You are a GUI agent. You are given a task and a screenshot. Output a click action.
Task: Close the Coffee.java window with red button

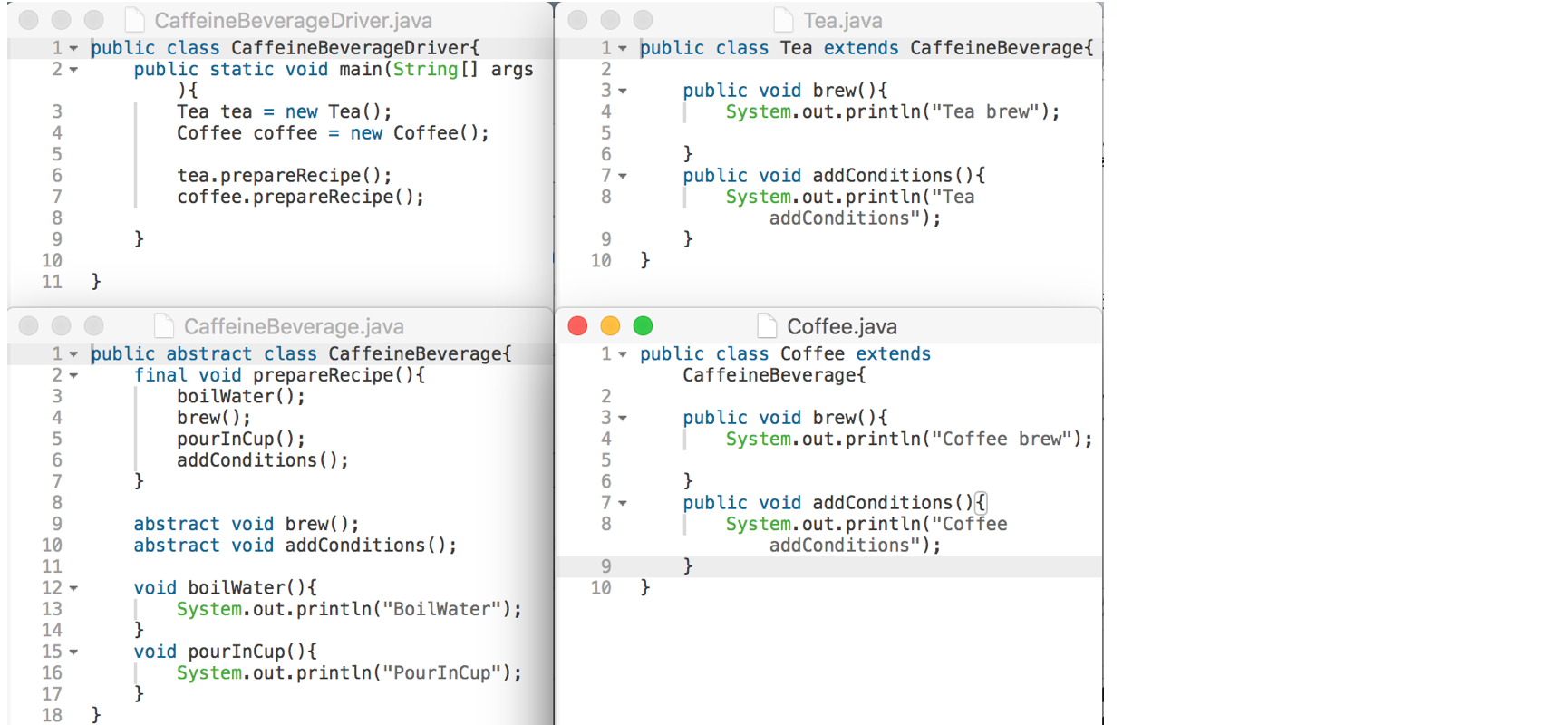click(577, 325)
